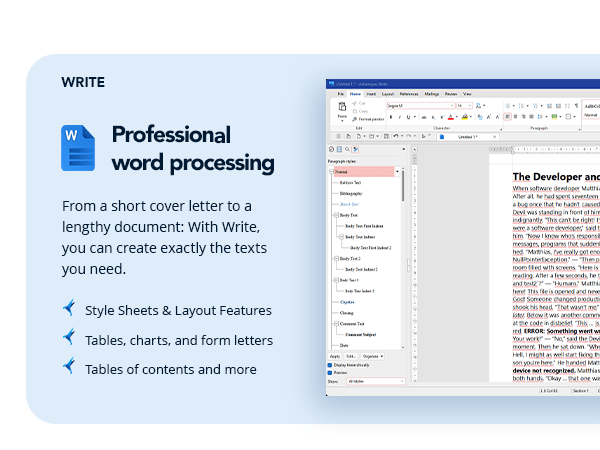Open the Show styles filter dropdown
The width and height of the screenshot is (600, 450).
[375, 382]
